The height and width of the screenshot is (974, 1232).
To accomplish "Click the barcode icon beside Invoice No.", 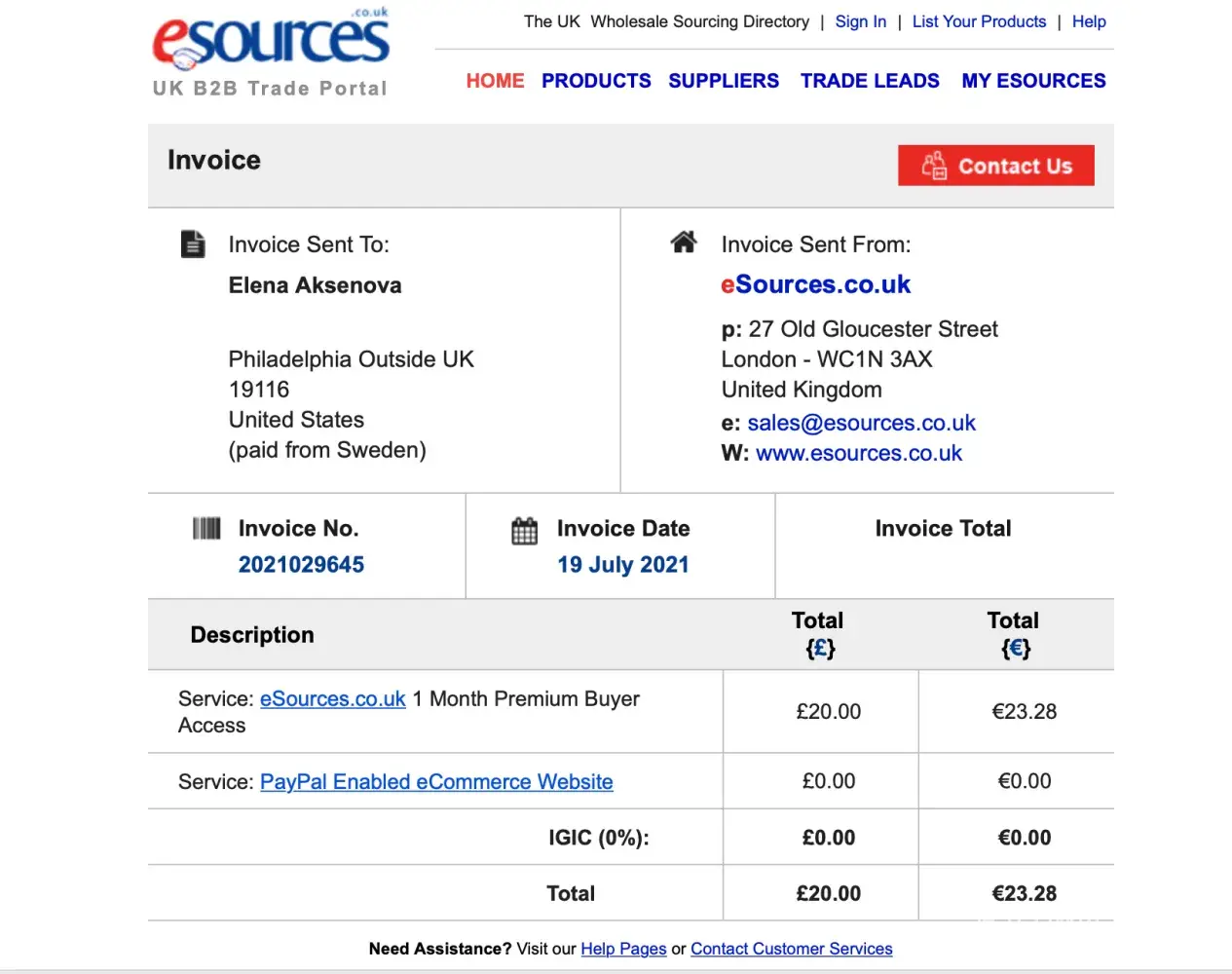I will (206, 529).
